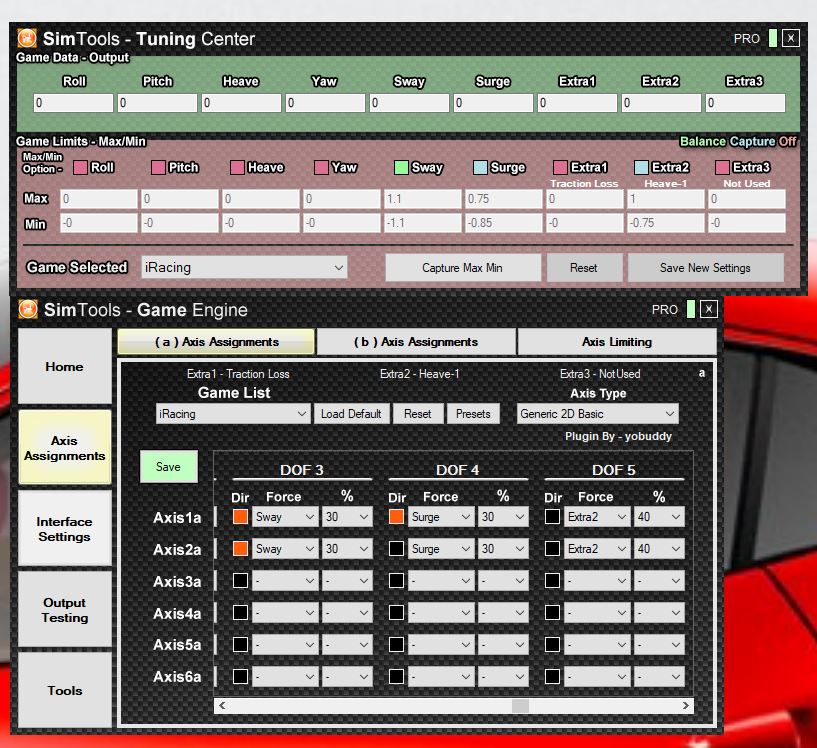Click the Save New Settings button
Image resolution: width=817 pixels, height=748 pixels.
(x=705, y=268)
